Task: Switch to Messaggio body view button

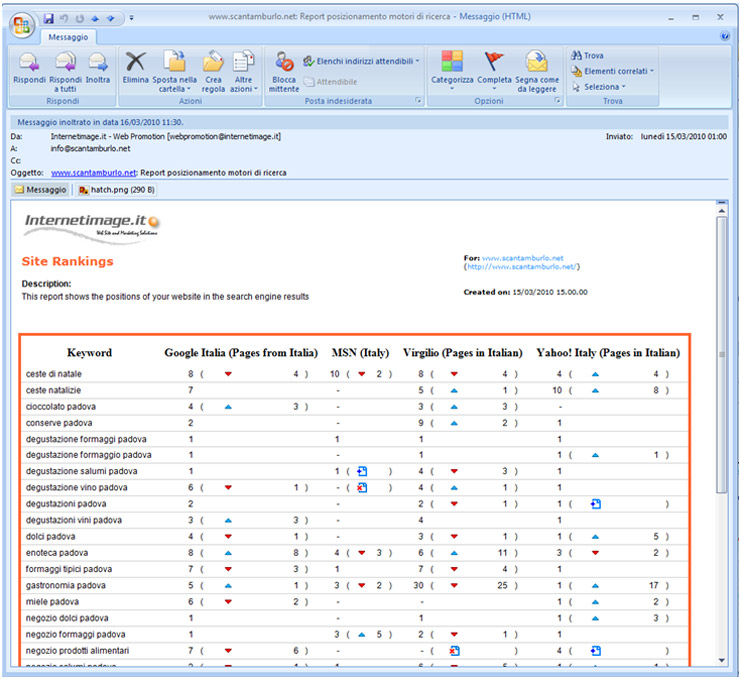Action: [41, 190]
